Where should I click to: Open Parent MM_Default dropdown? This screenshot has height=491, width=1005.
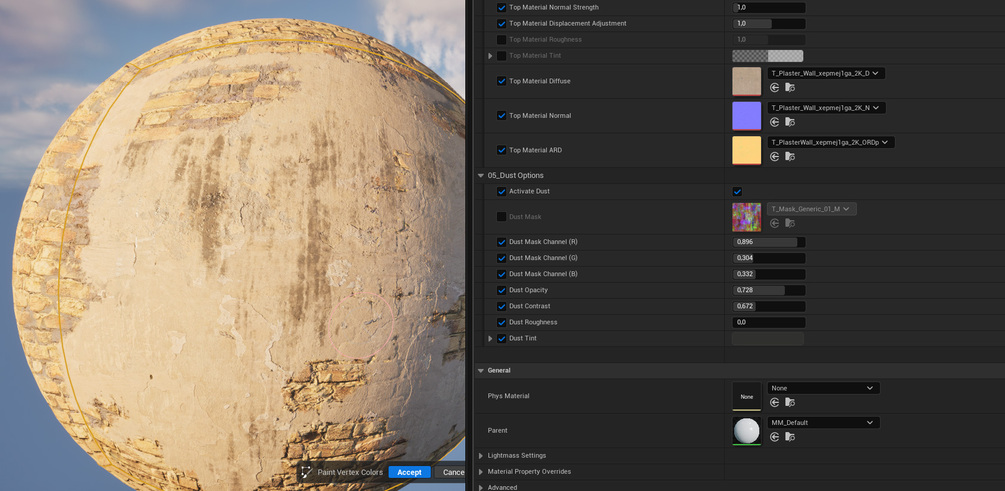[x=824, y=422]
